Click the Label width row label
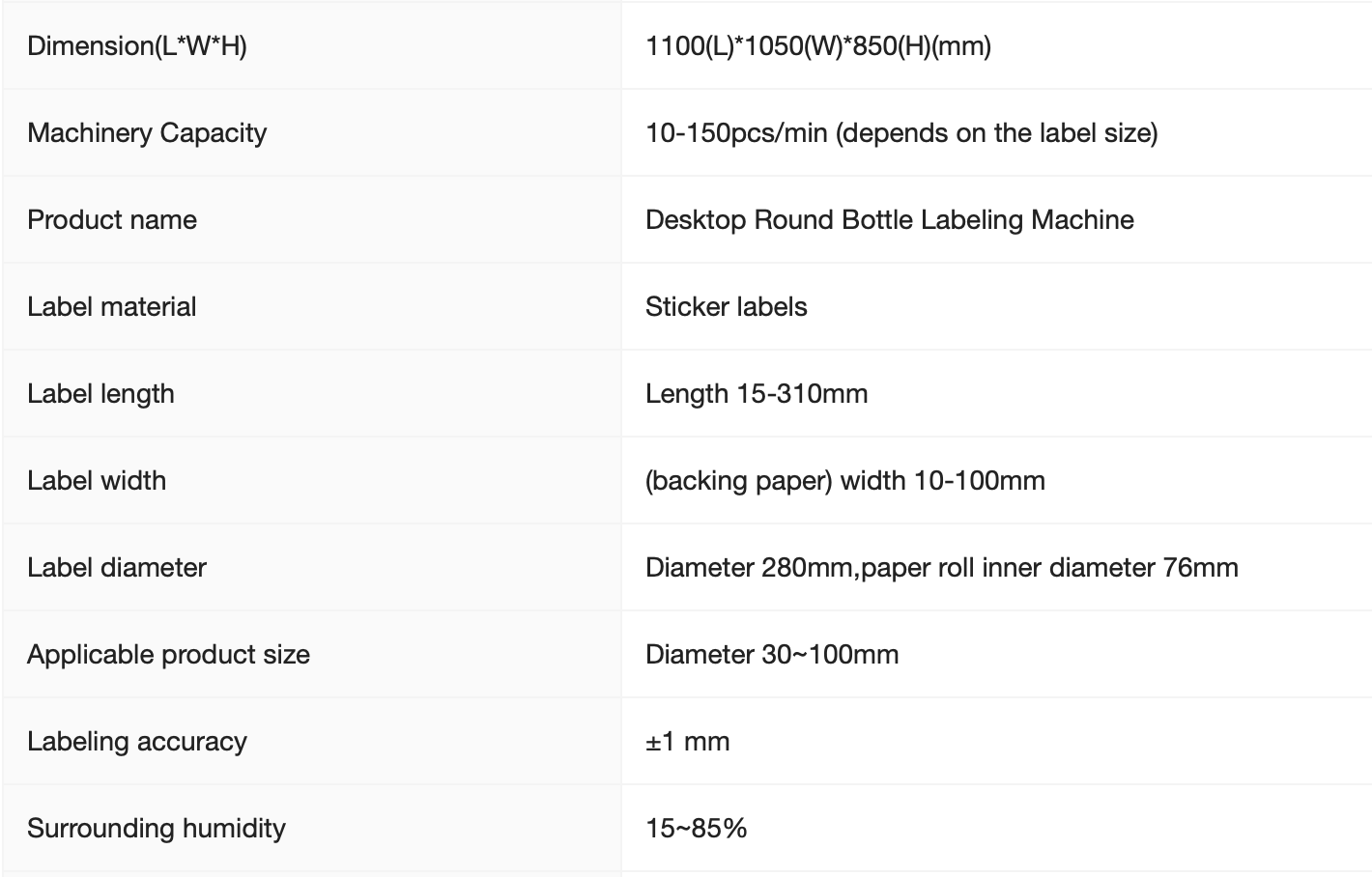Image resolution: width=1372 pixels, height=877 pixels. point(97,480)
